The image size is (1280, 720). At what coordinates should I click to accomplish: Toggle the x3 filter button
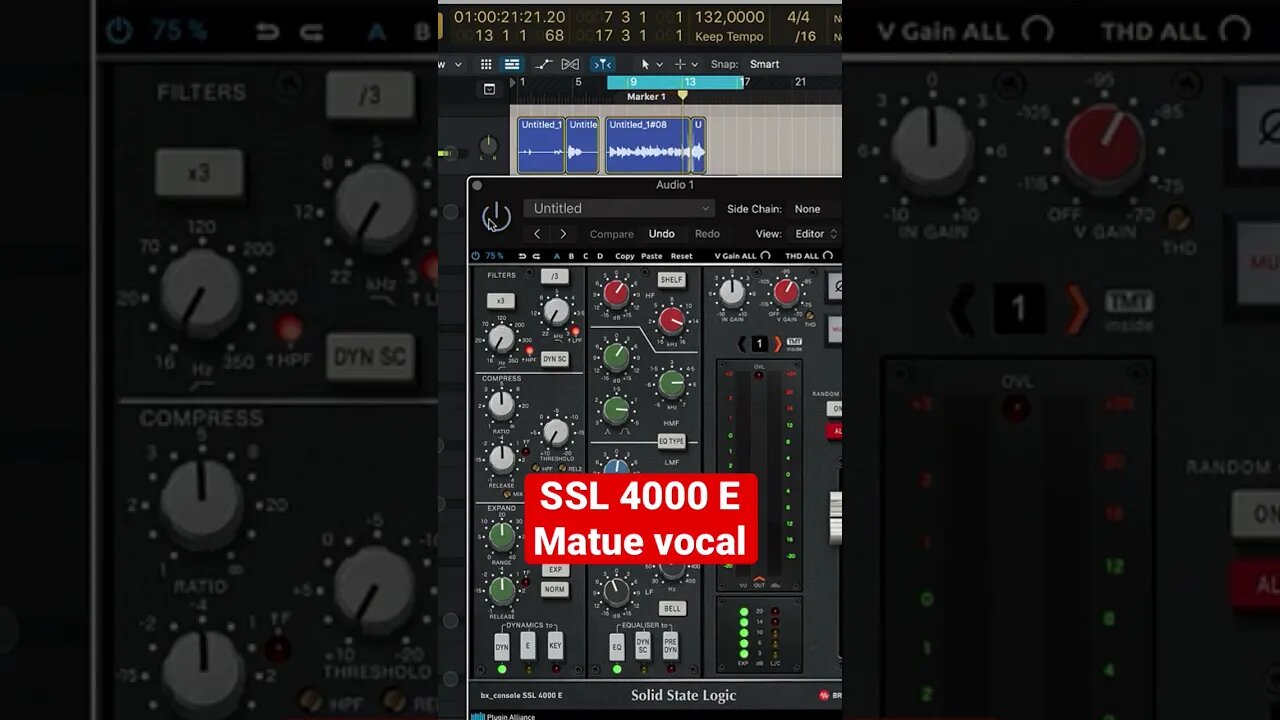point(500,301)
